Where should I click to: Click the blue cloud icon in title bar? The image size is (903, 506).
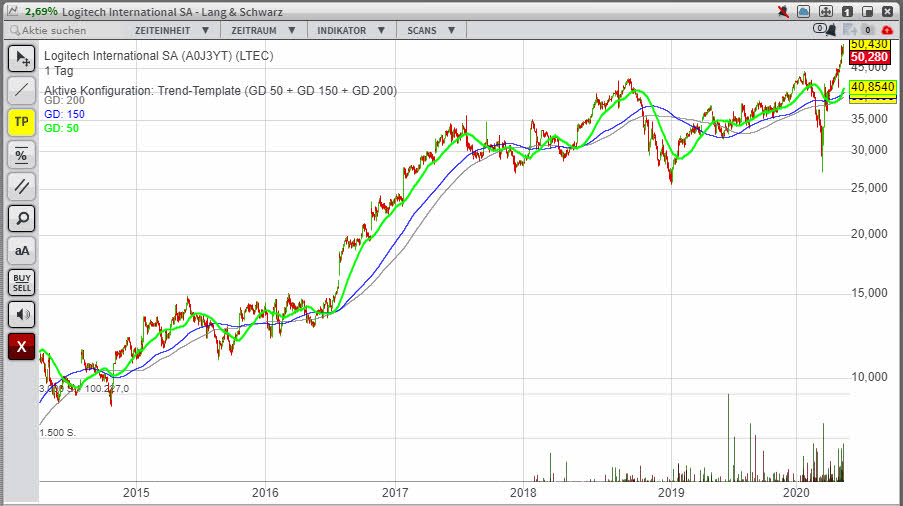click(x=803, y=11)
